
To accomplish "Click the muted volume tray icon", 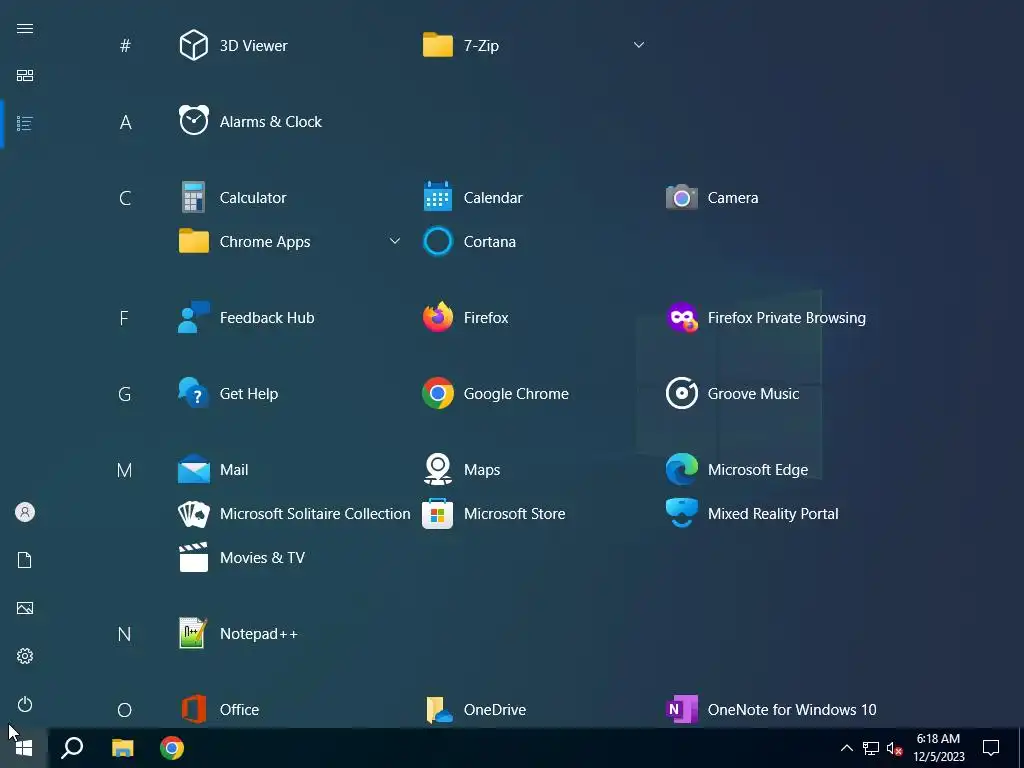I will 894,748.
